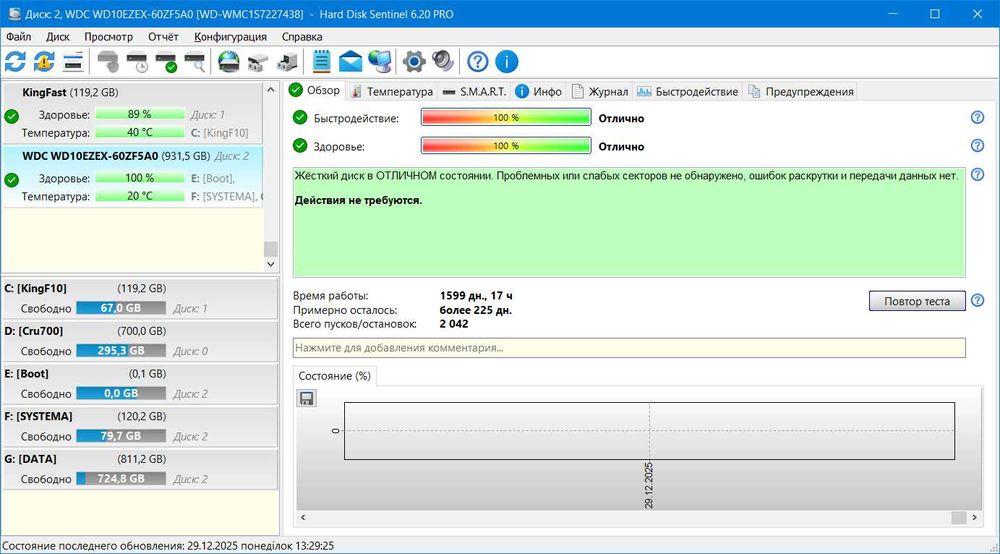Open the Конфигурация menu
This screenshot has width=1000, height=554.
click(x=231, y=36)
